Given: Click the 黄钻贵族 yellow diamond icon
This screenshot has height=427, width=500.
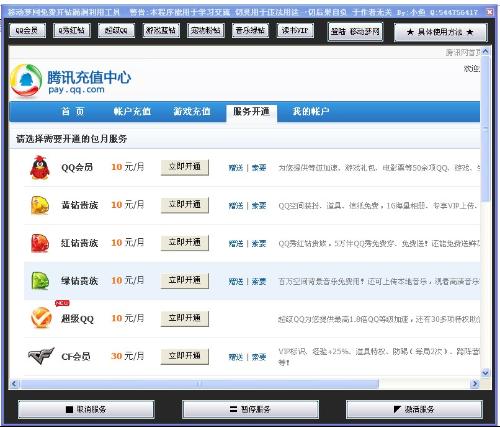Looking at the screenshot, I should click(x=40, y=205).
